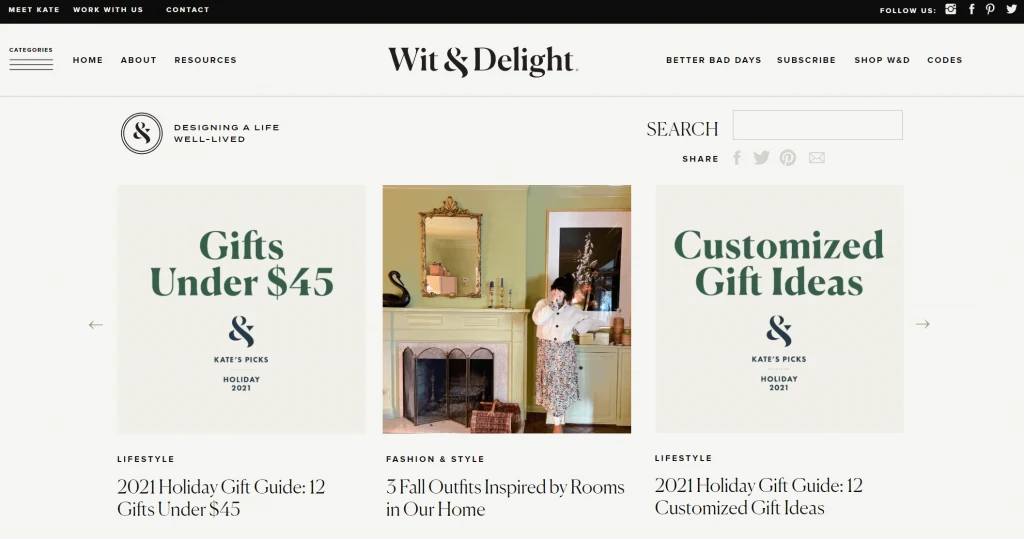Open the Instagram icon in Follow Us
Screen dimensions: 1024x539
click(951, 9)
